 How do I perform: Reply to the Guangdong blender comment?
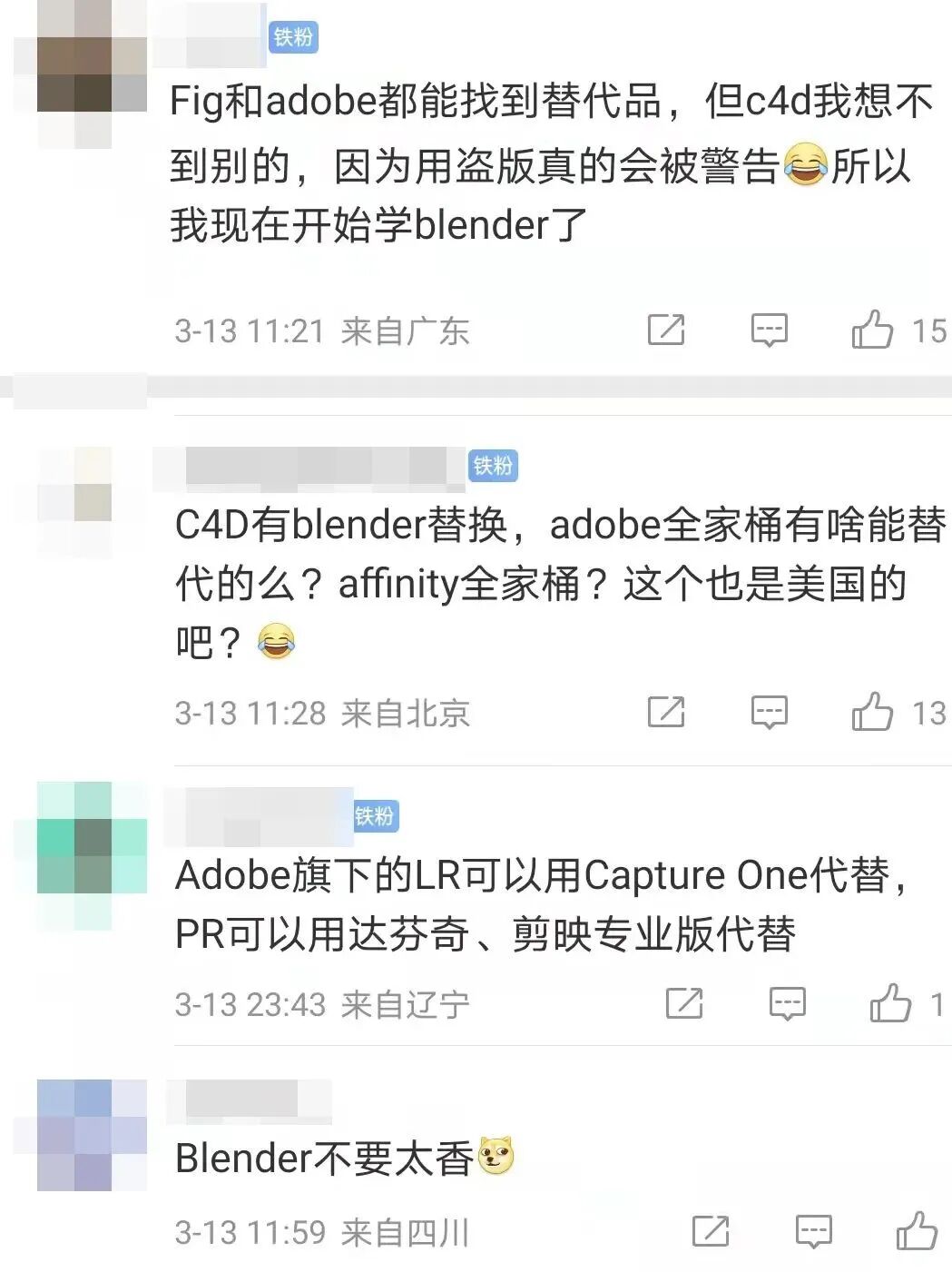[769, 330]
